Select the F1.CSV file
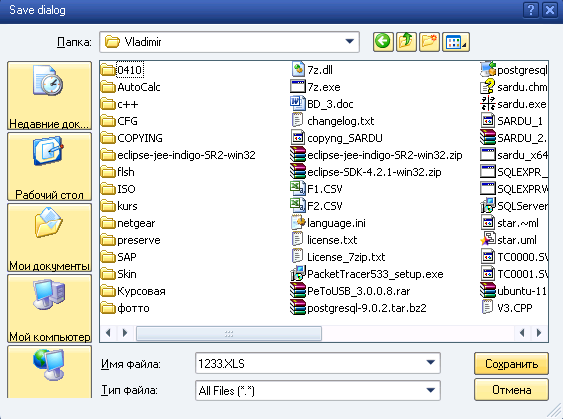 [x=316, y=189]
